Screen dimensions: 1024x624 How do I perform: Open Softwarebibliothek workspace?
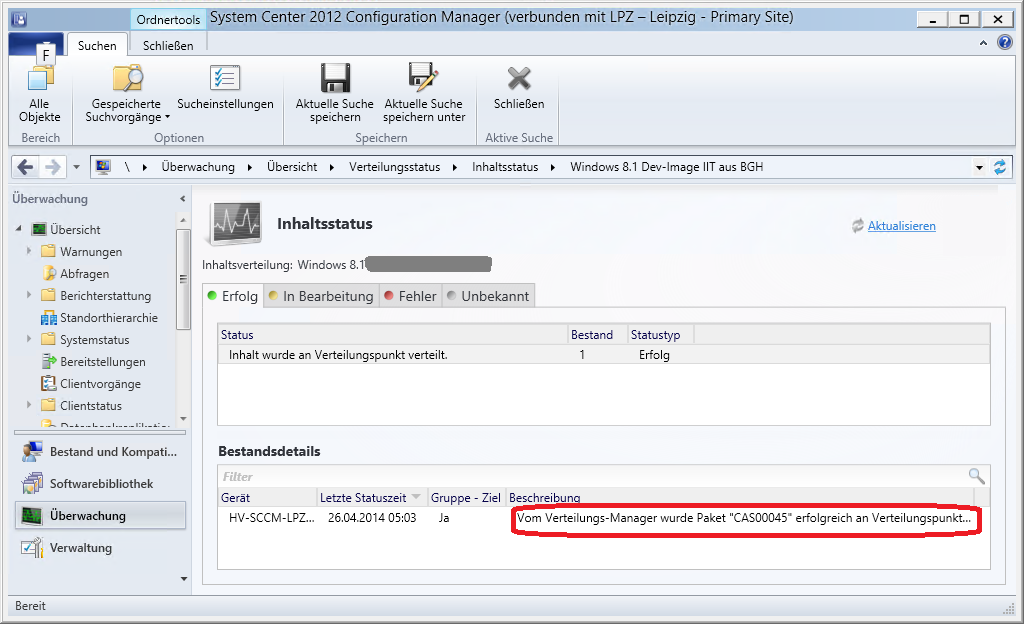(x=100, y=484)
